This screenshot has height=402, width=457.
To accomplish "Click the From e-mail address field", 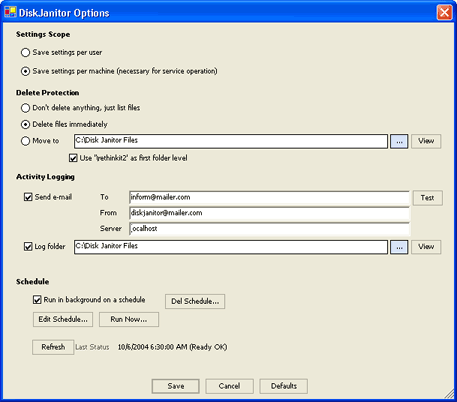I will 269,213.
